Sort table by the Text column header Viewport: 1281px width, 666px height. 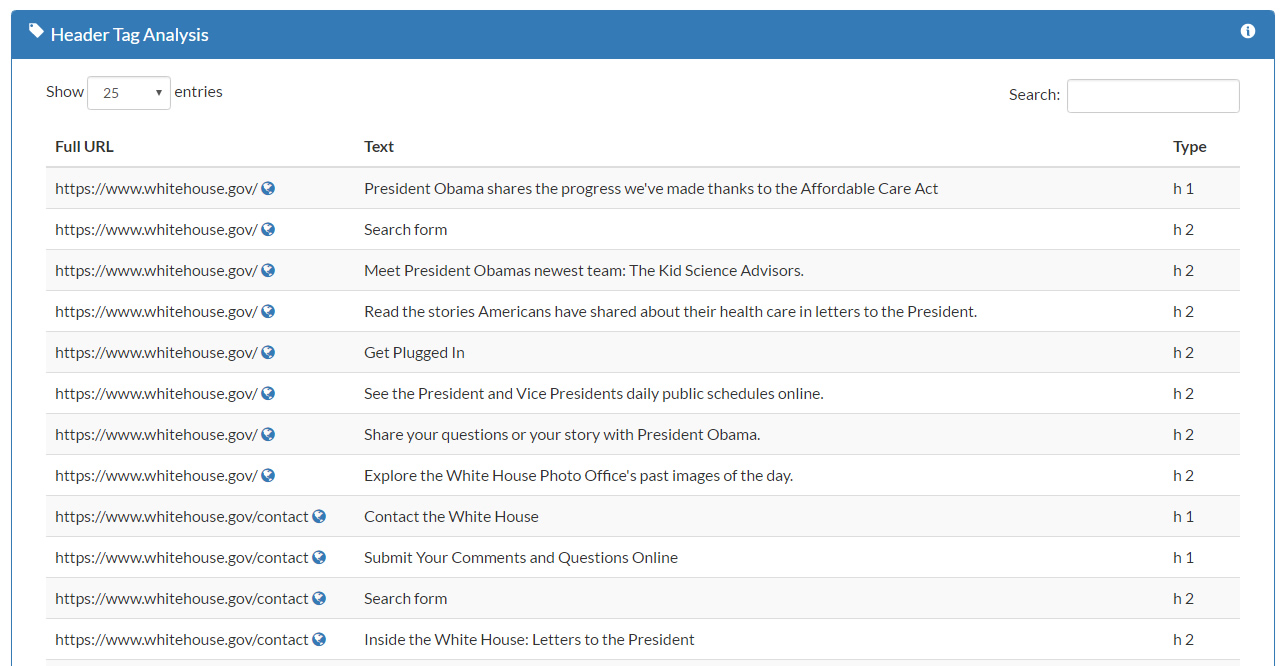pos(379,146)
